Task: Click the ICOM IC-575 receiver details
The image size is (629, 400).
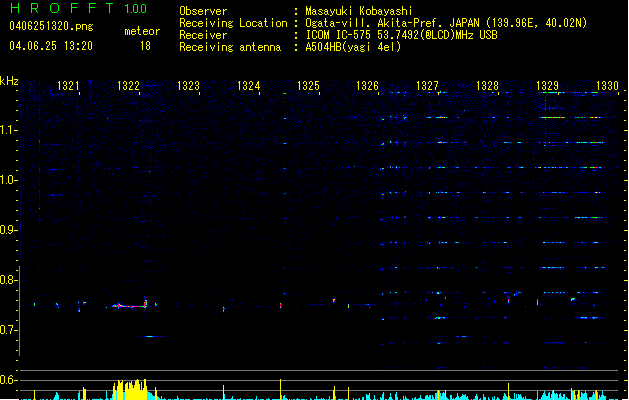Action: 401,35
